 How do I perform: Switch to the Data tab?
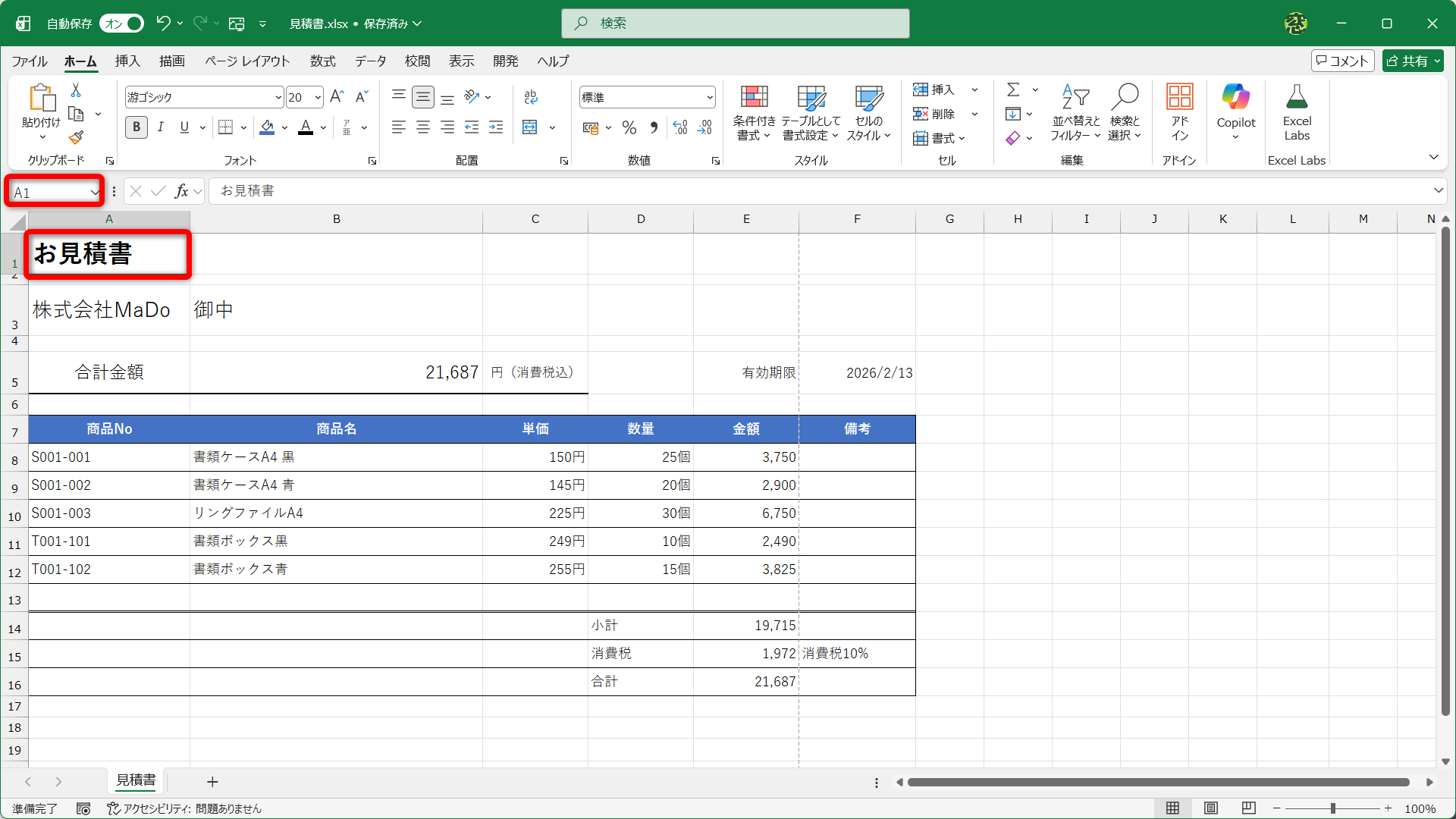pos(370,61)
